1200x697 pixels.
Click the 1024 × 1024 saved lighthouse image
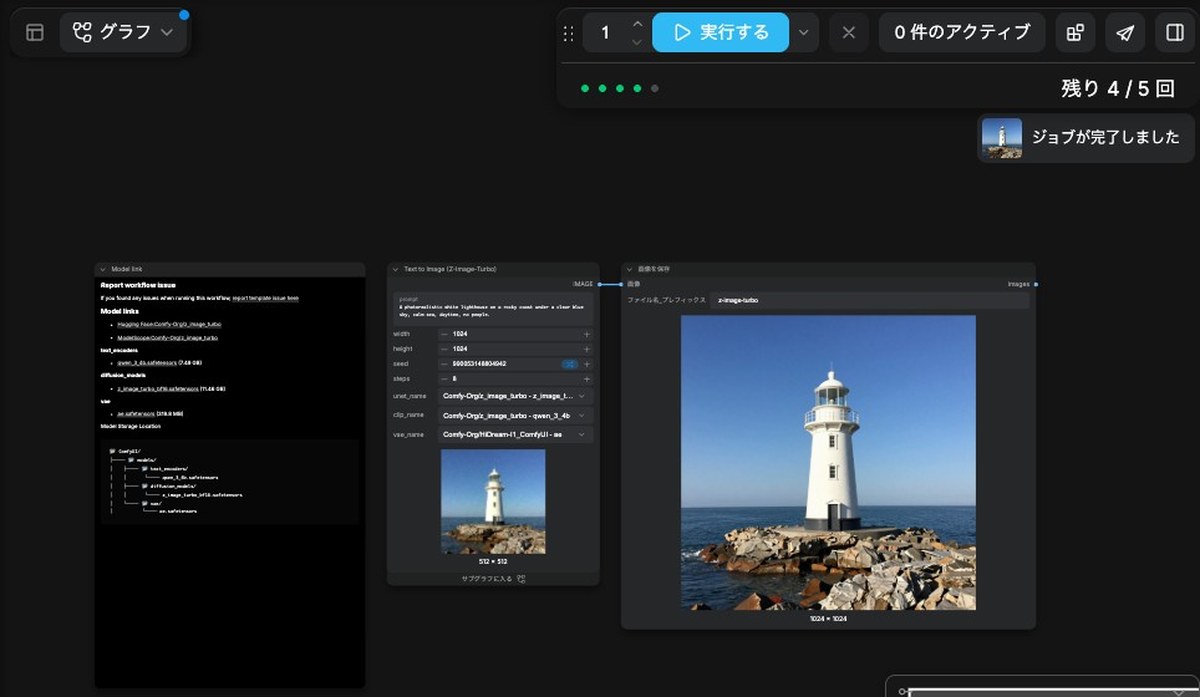click(x=828, y=462)
